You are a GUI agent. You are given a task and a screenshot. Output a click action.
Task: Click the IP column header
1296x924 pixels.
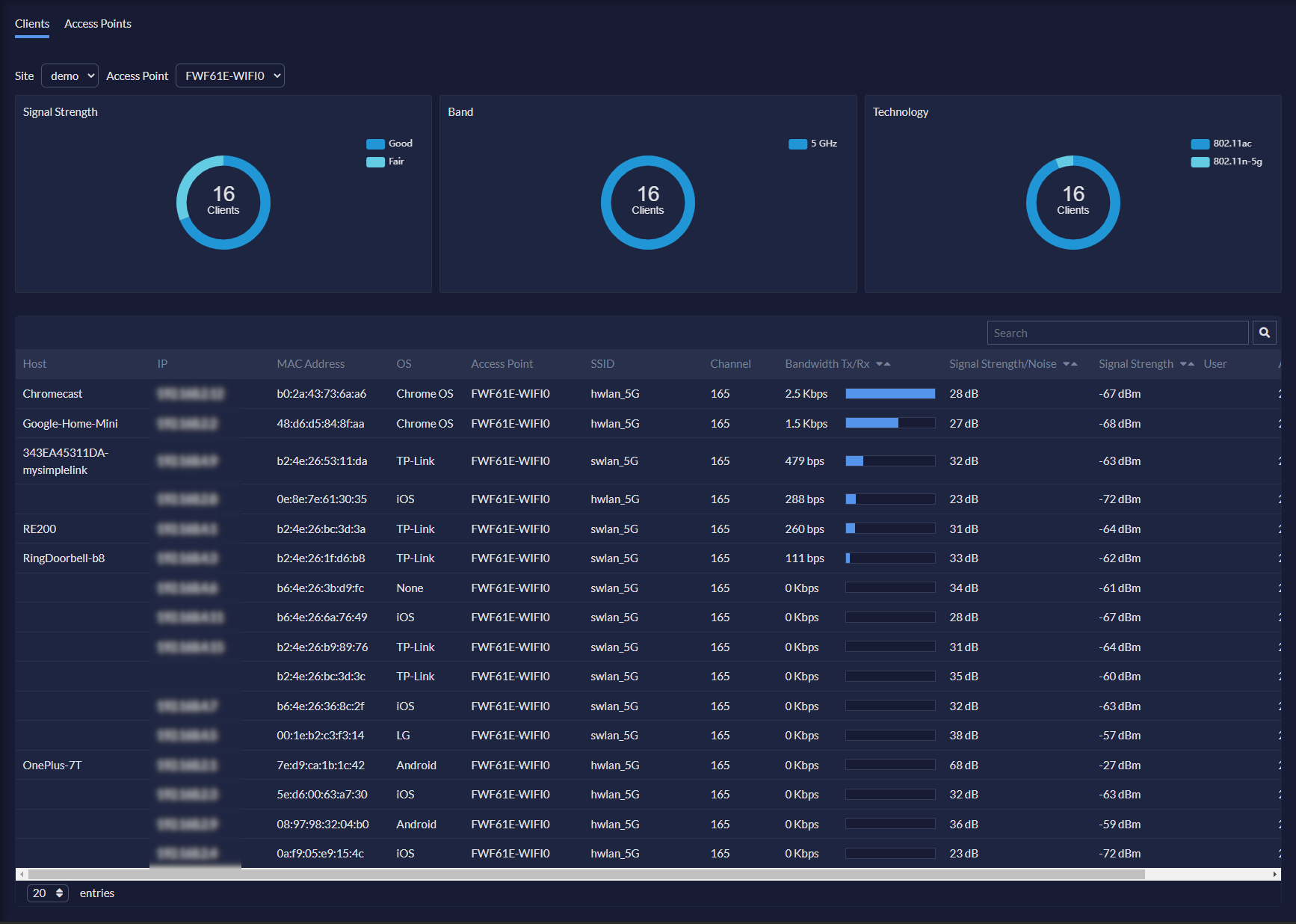(x=162, y=364)
